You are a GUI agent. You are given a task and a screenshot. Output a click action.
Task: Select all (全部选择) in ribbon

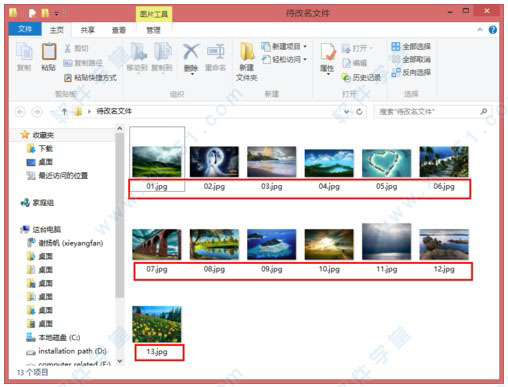coord(411,46)
